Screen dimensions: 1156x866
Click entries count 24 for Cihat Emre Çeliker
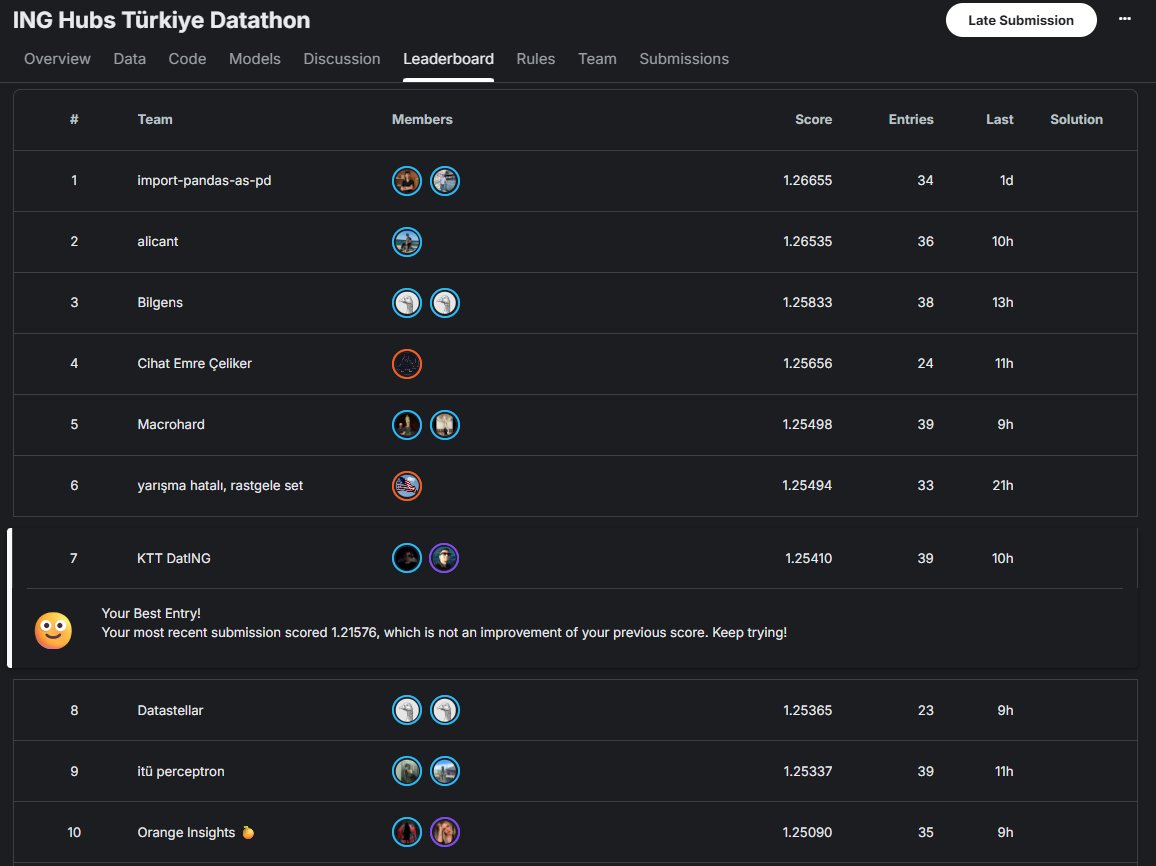[925, 363]
